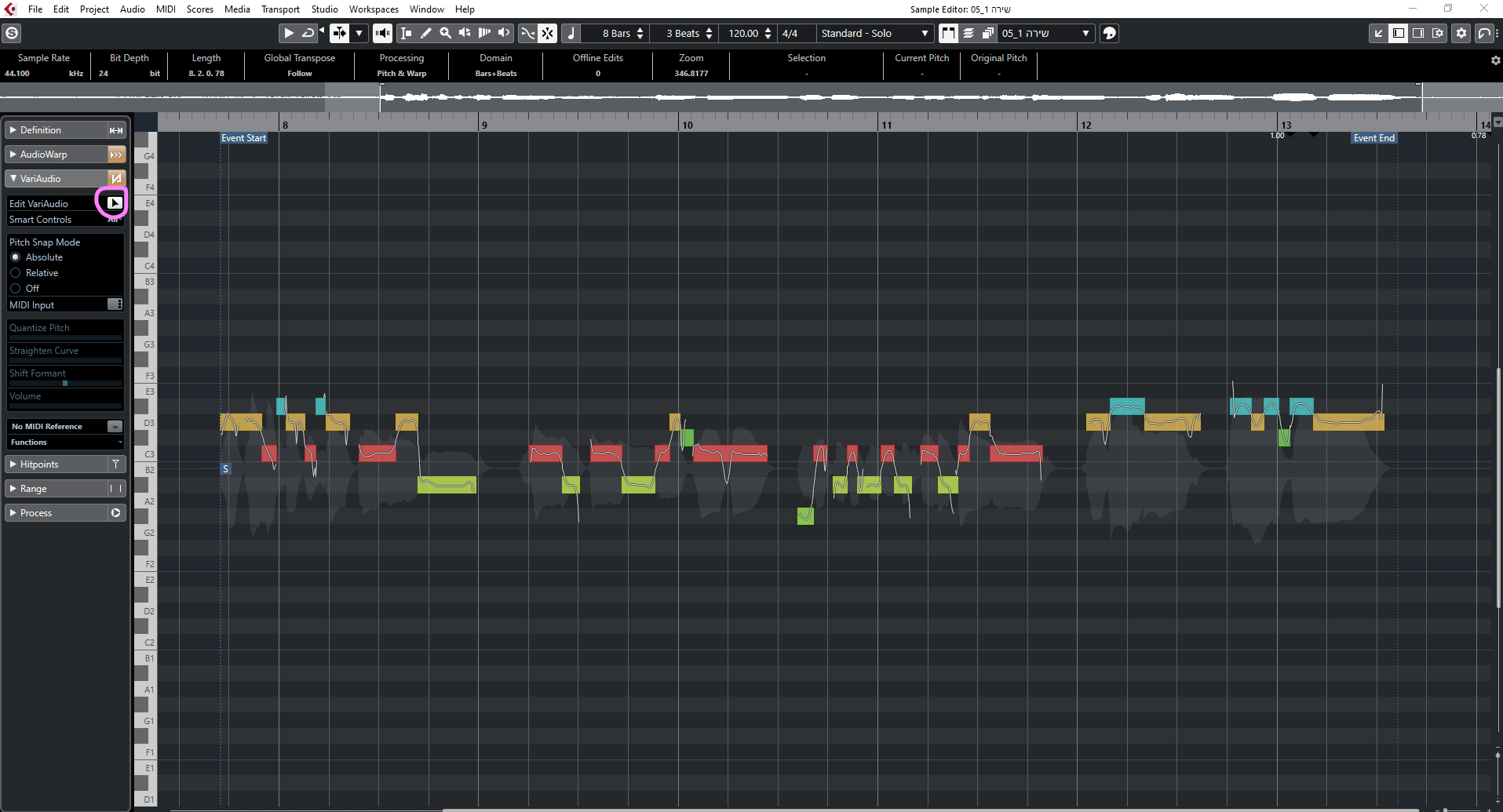Open info line setup gear
The width and height of the screenshot is (1503, 812).
(1495, 60)
